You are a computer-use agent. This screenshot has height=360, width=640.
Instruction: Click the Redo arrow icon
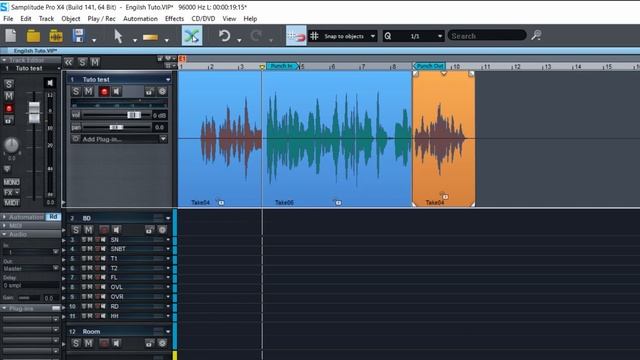256,36
